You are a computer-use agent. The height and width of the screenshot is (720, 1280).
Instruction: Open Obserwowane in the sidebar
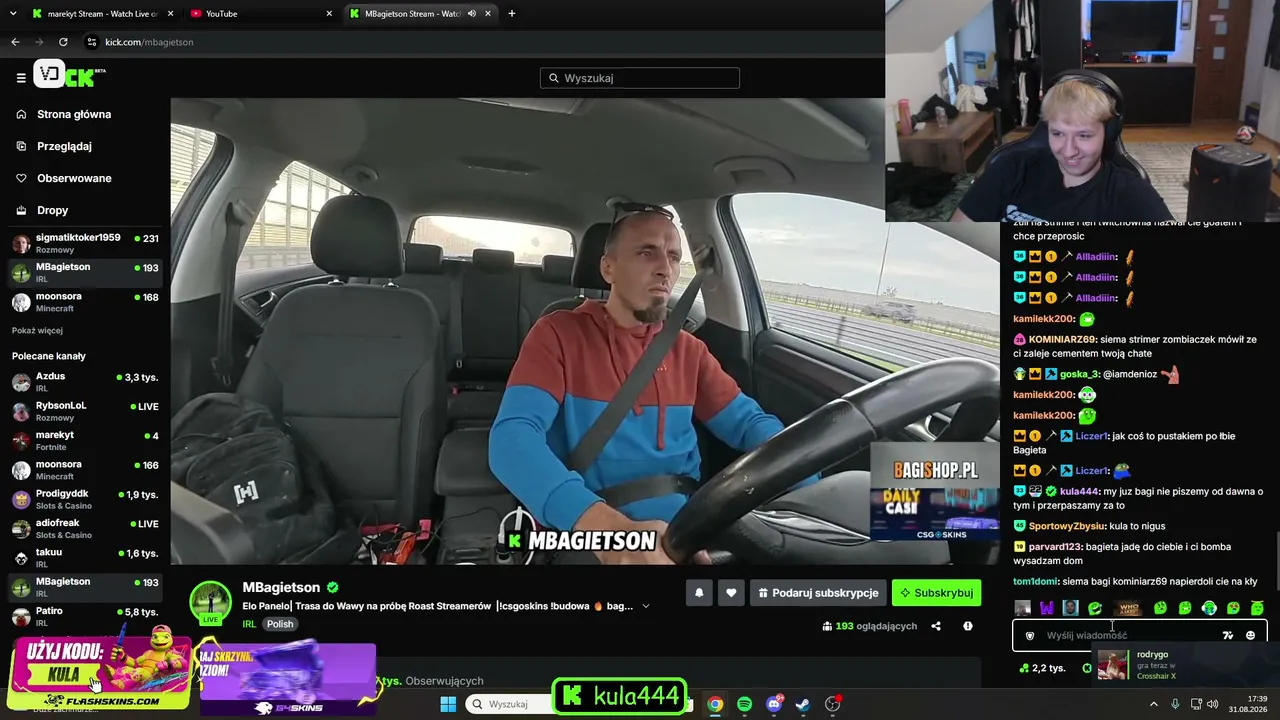(x=74, y=178)
